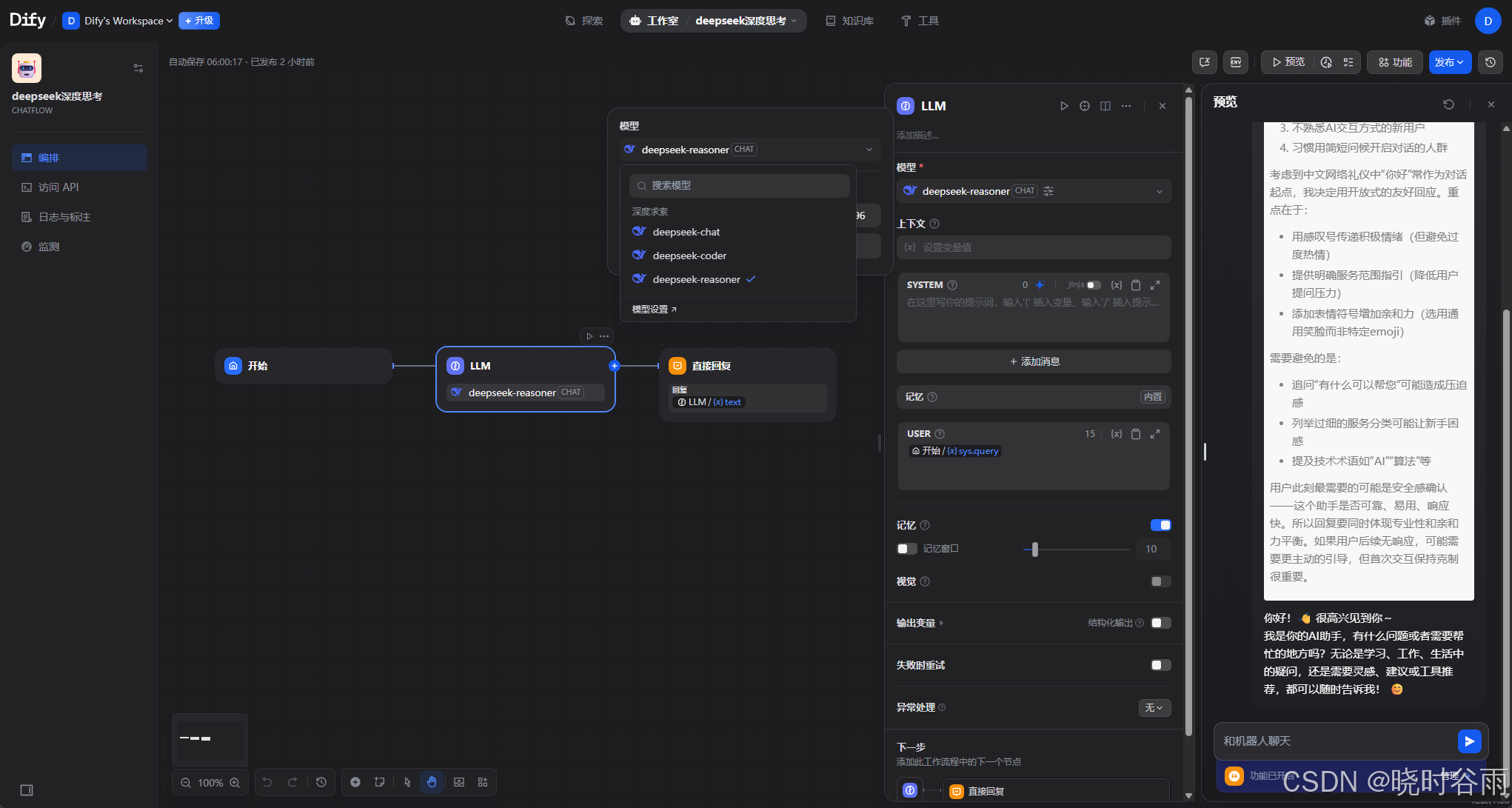Open the 异常处理 dropdown showing 无
The width and height of the screenshot is (1512, 808).
coord(1154,708)
